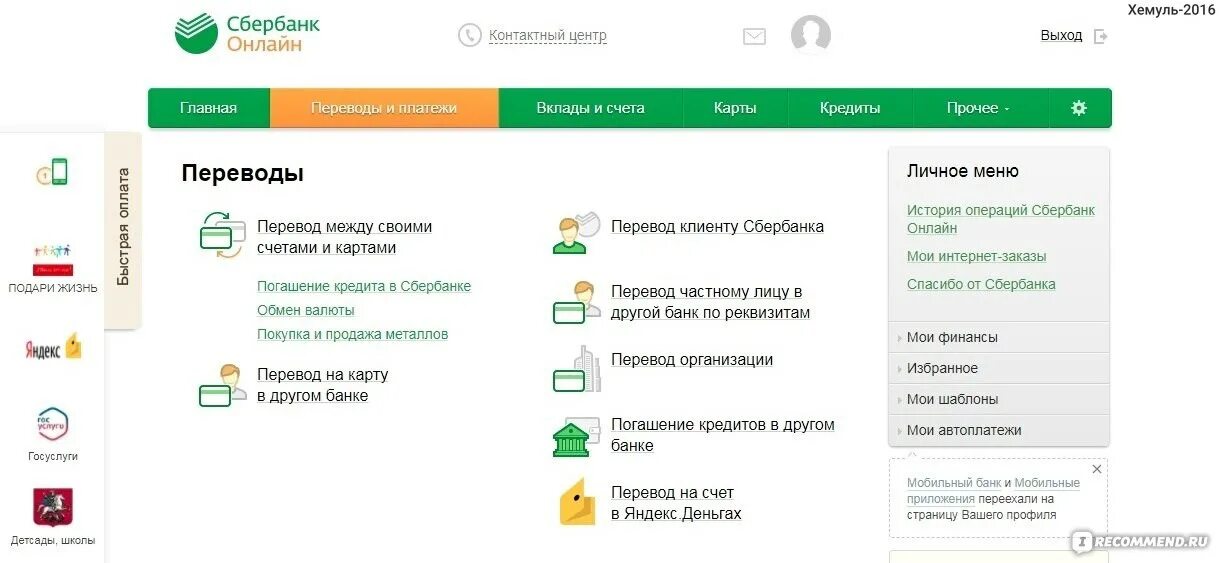This screenshot has height=563, width=1219.
Task: Click icon for transfer between own accounts
Action: pos(222,236)
